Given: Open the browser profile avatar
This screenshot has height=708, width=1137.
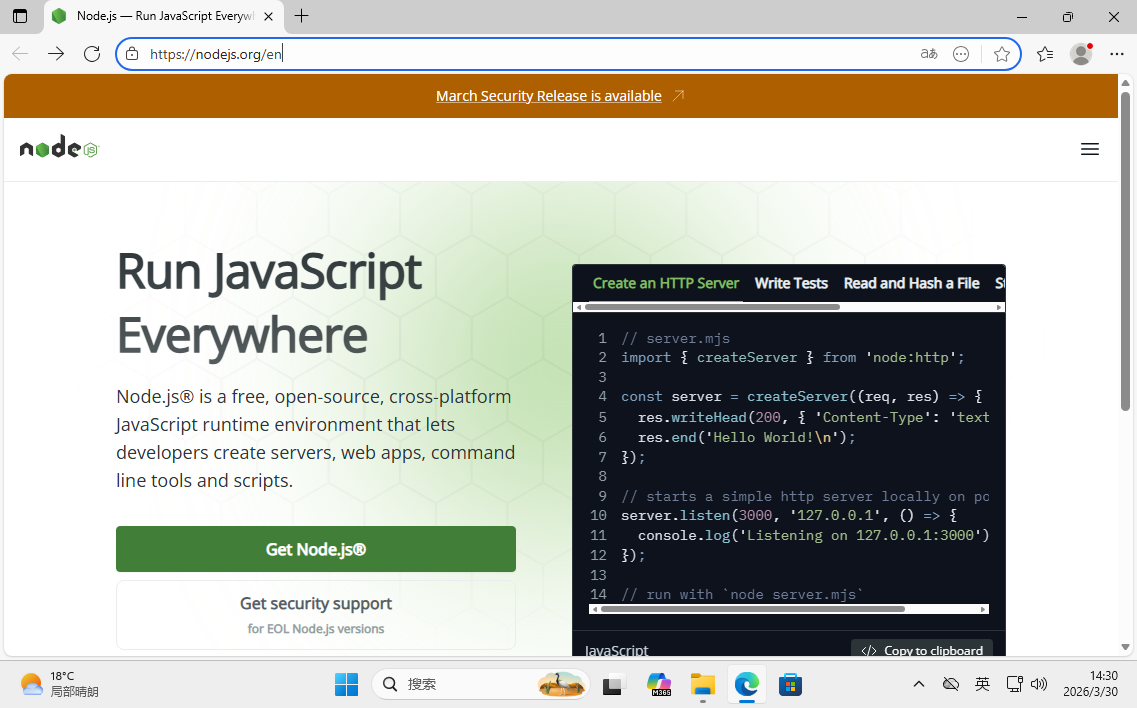Looking at the screenshot, I should click(x=1081, y=54).
